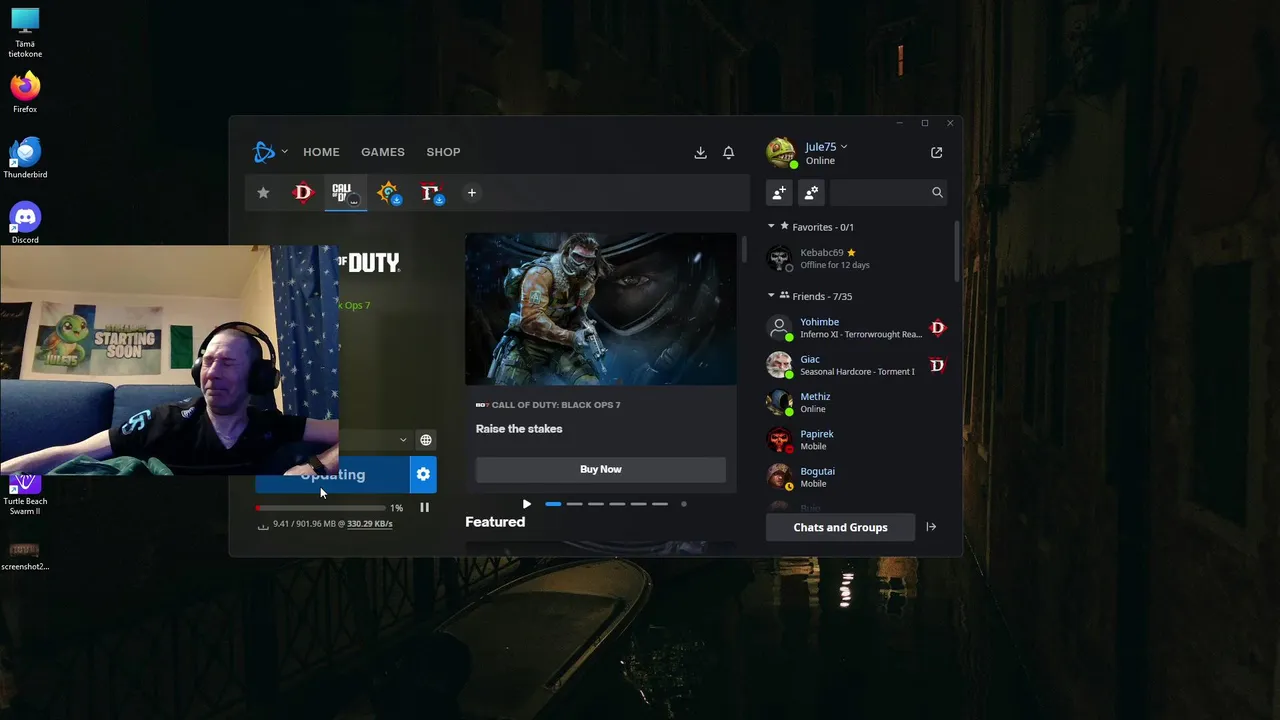1280x720 pixels.
Task: Select the Diablo Immortal game icon
Action: pos(431,193)
